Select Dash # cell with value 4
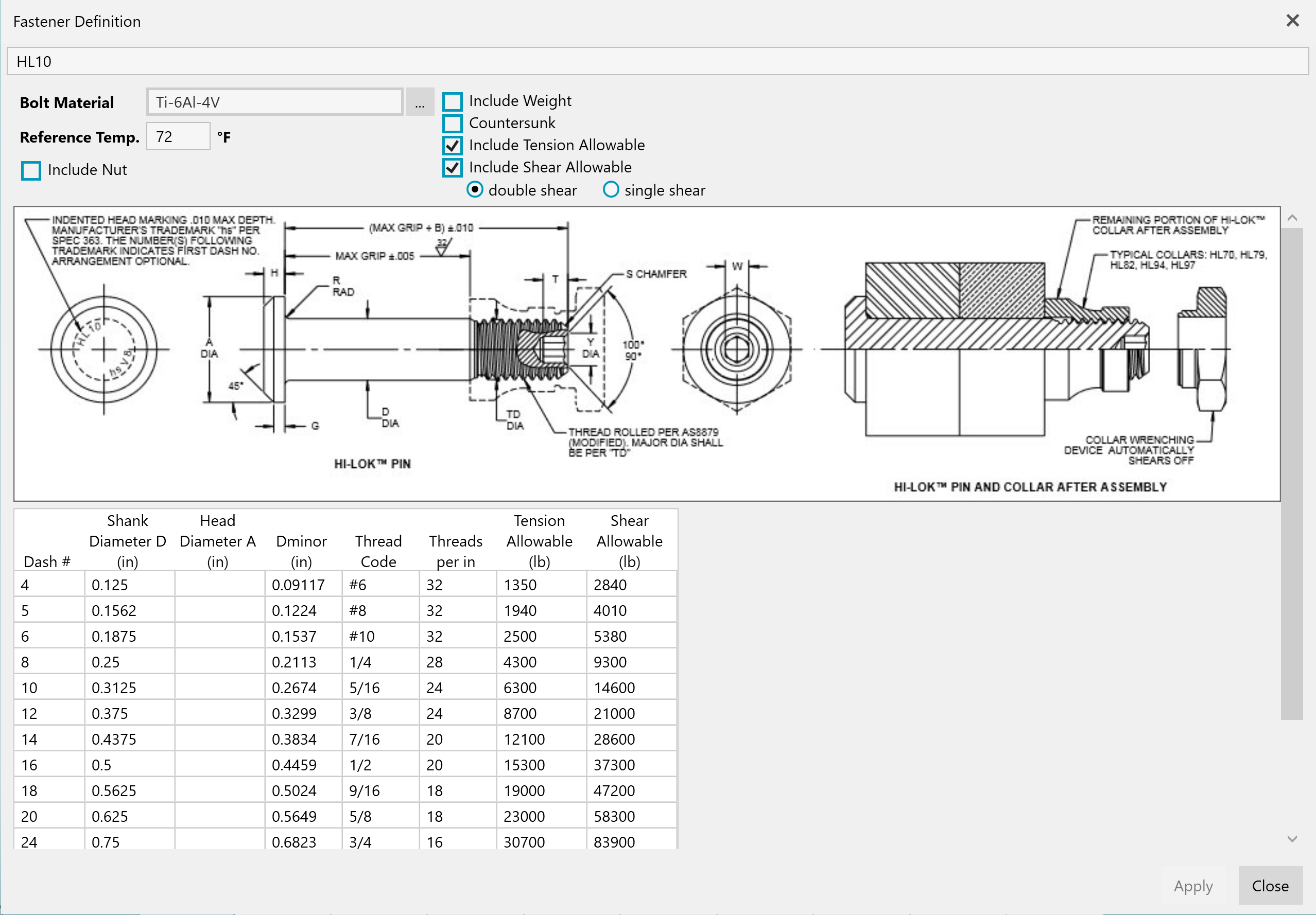 tap(49, 585)
